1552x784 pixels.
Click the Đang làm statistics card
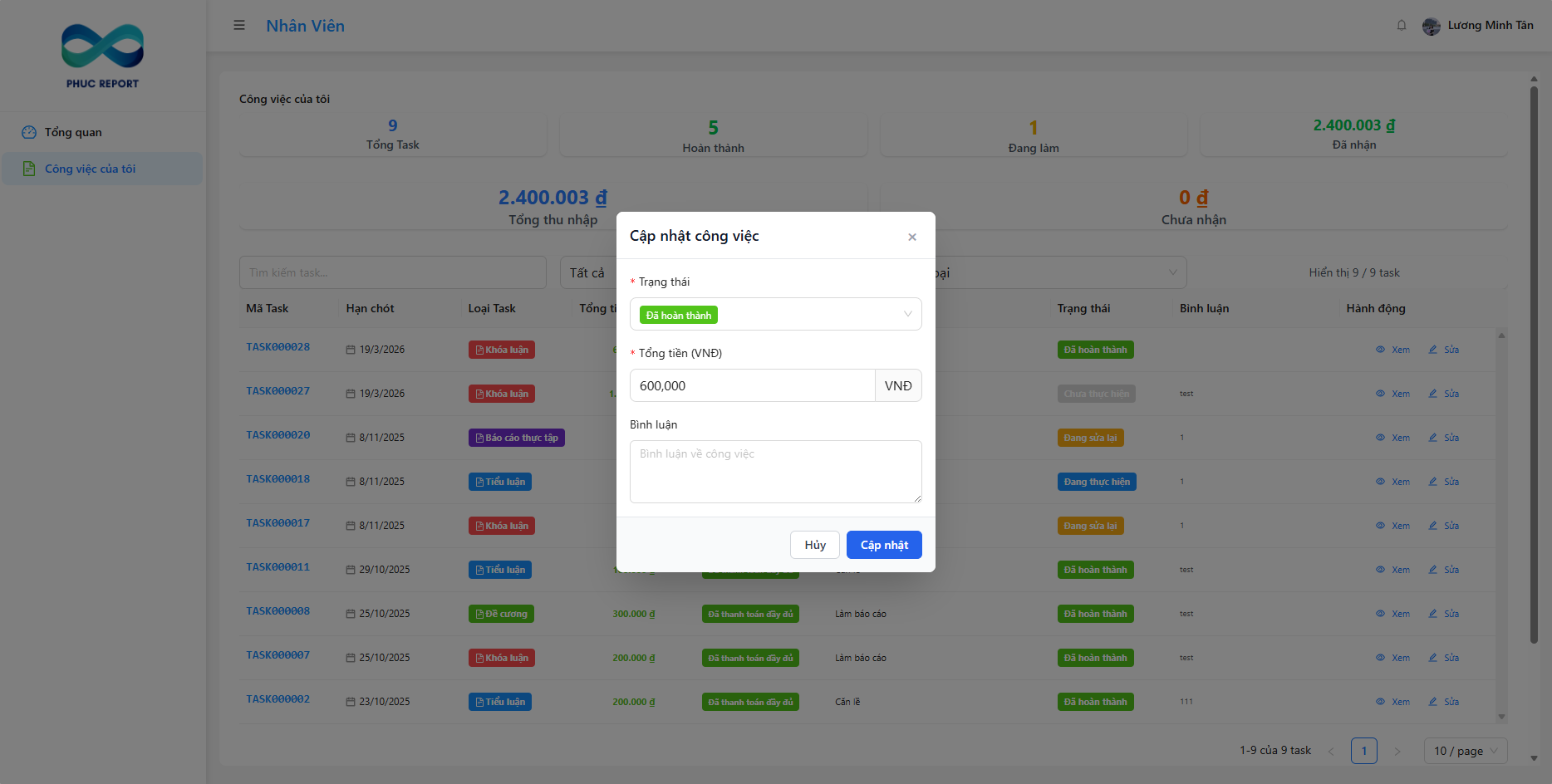coord(1034,137)
